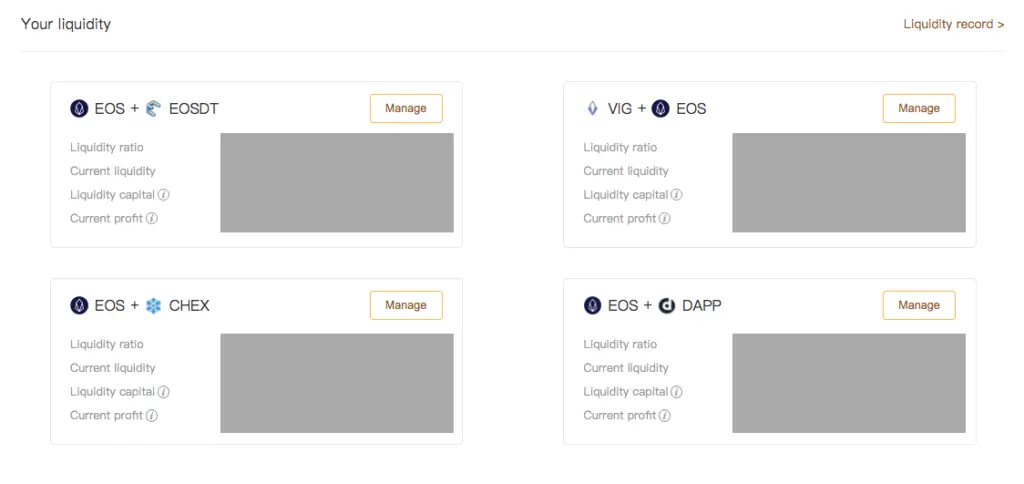1024x484 pixels.
Task: Click the CHEX snowflake token icon
Action: (x=153, y=305)
